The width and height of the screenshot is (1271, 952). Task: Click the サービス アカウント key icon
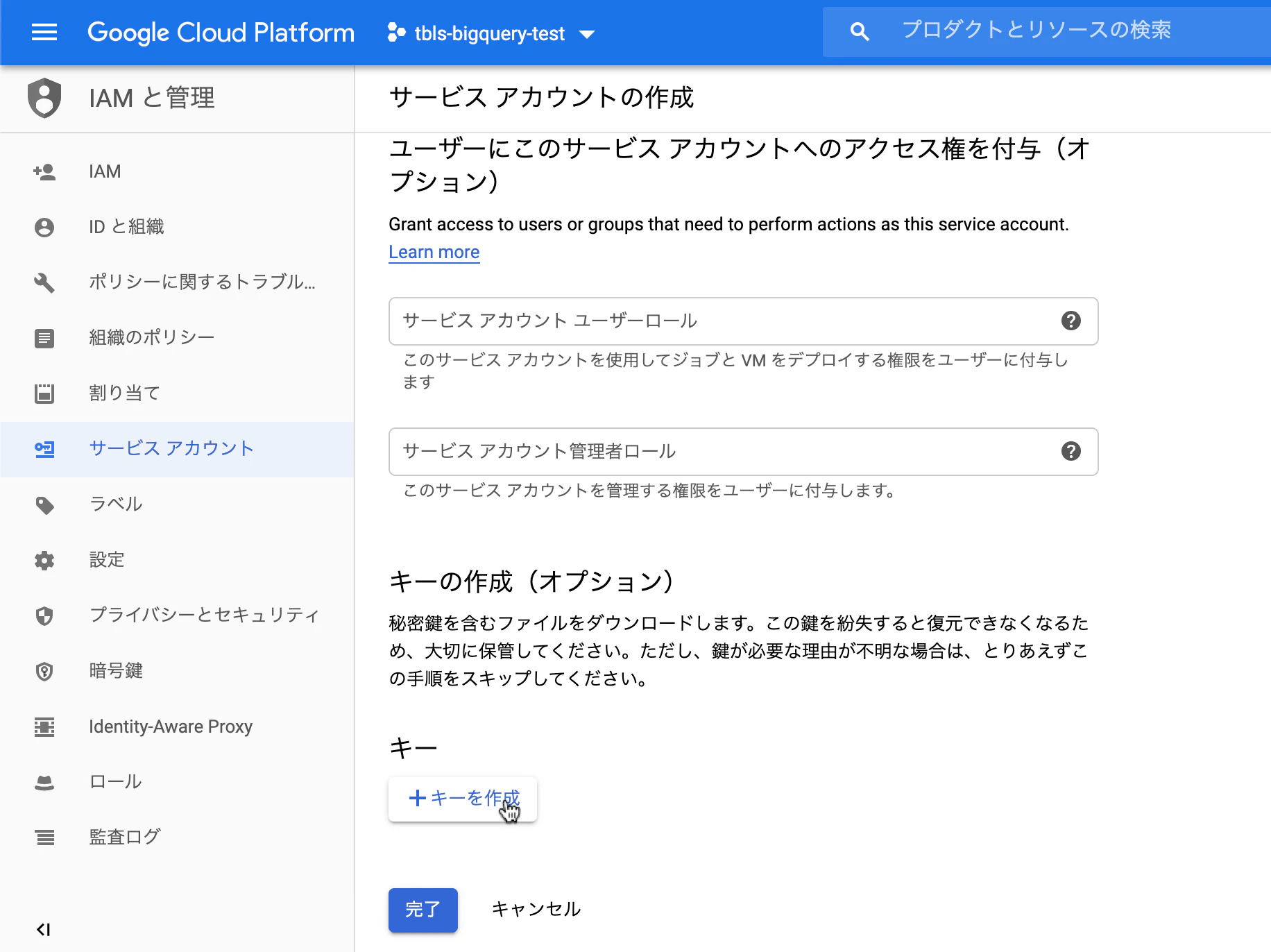pos(44,449)
